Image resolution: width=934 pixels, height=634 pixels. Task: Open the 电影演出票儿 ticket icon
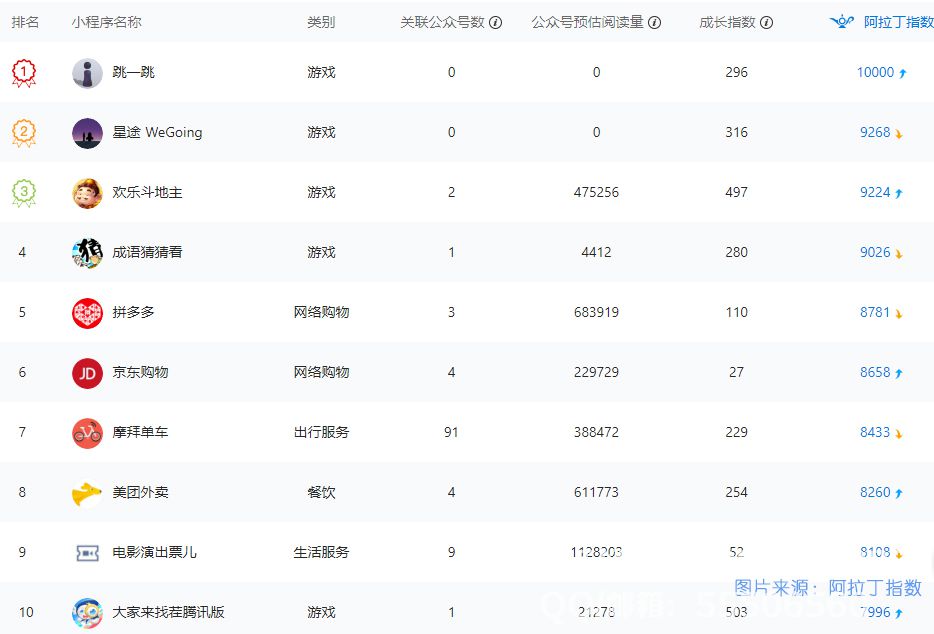tap(88, 553)
